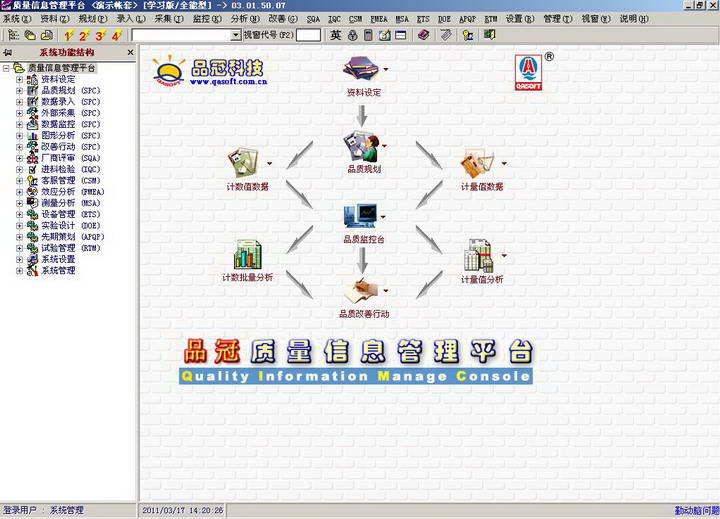Select 数据录入 (SPC) in the tree
720x519 pixels.
coord(71,102)
